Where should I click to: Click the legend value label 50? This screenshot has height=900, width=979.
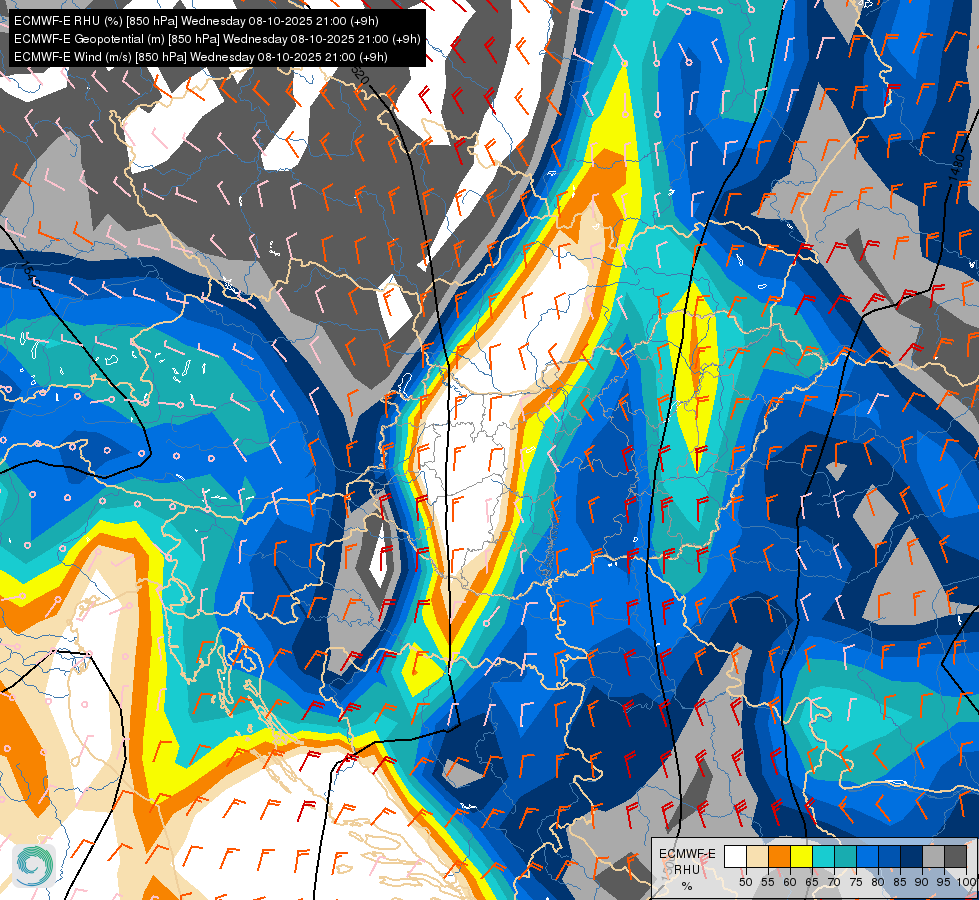745,882
